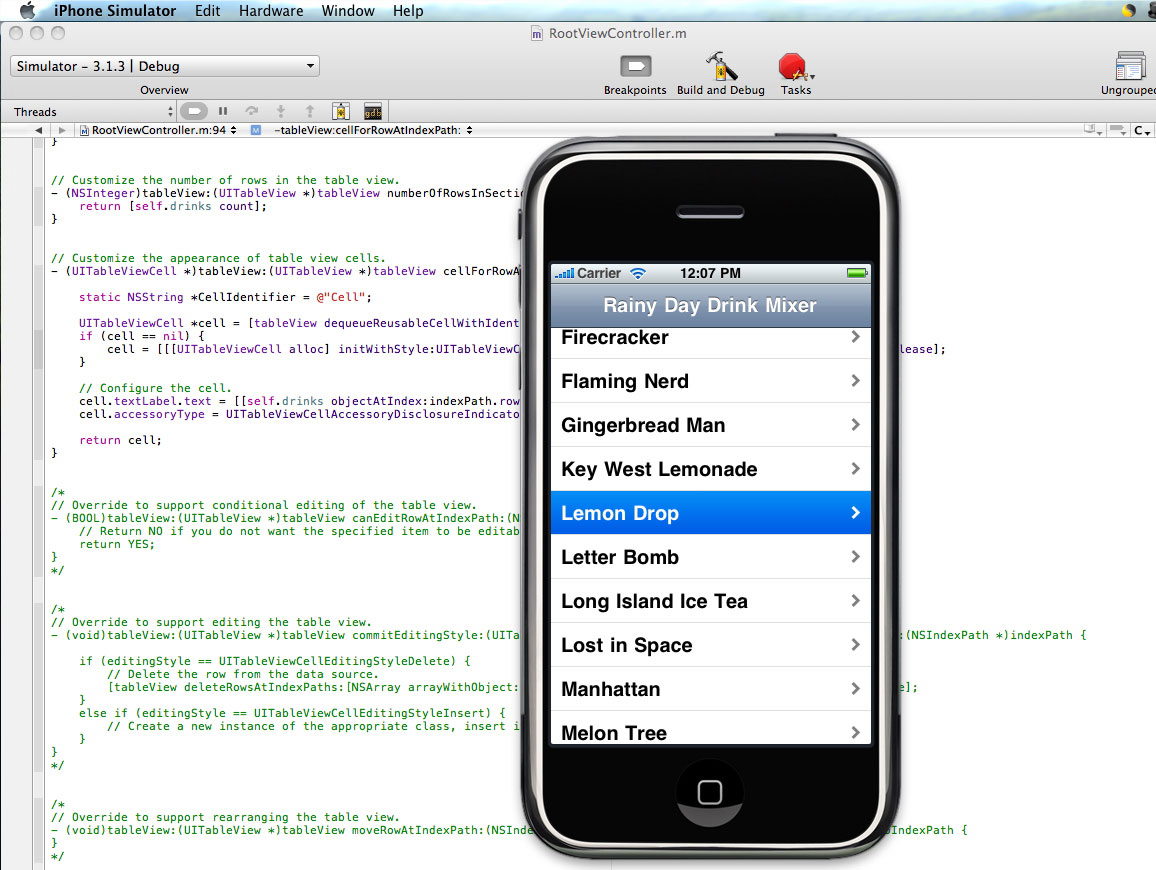Select Long Island Ice Tea row
The height and width of the screenshot is (870, 1156).
(711, 602)
